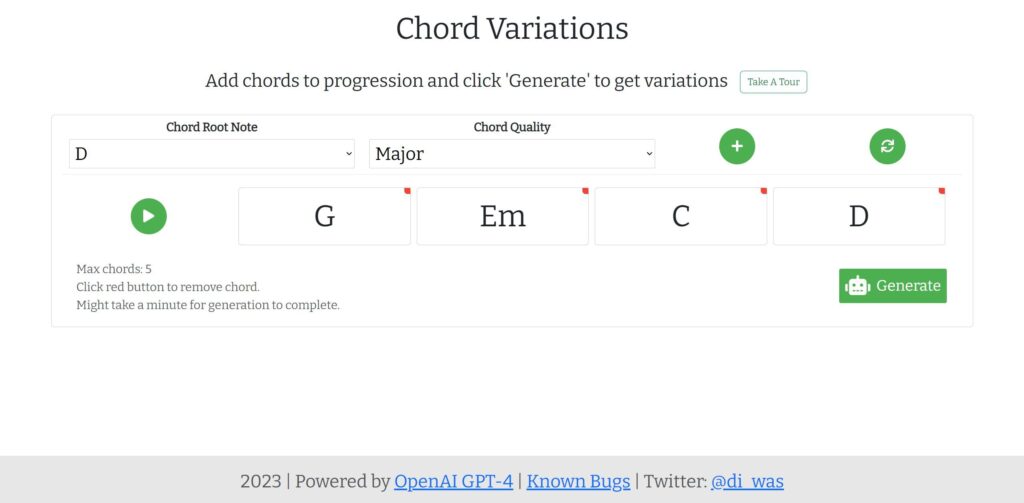Select the Em chord card
Screen dimensions: 1024x503
(x=502, y=216)
